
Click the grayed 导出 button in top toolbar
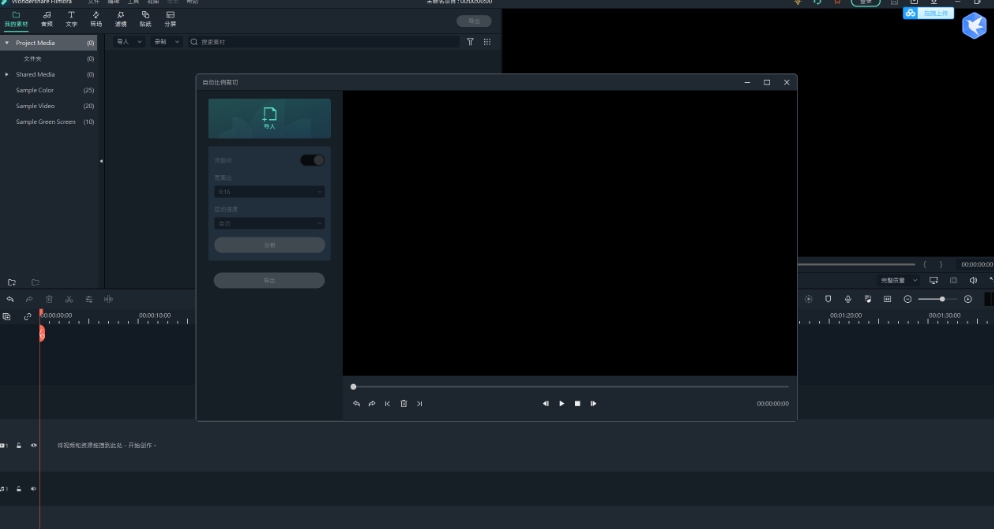474,21
